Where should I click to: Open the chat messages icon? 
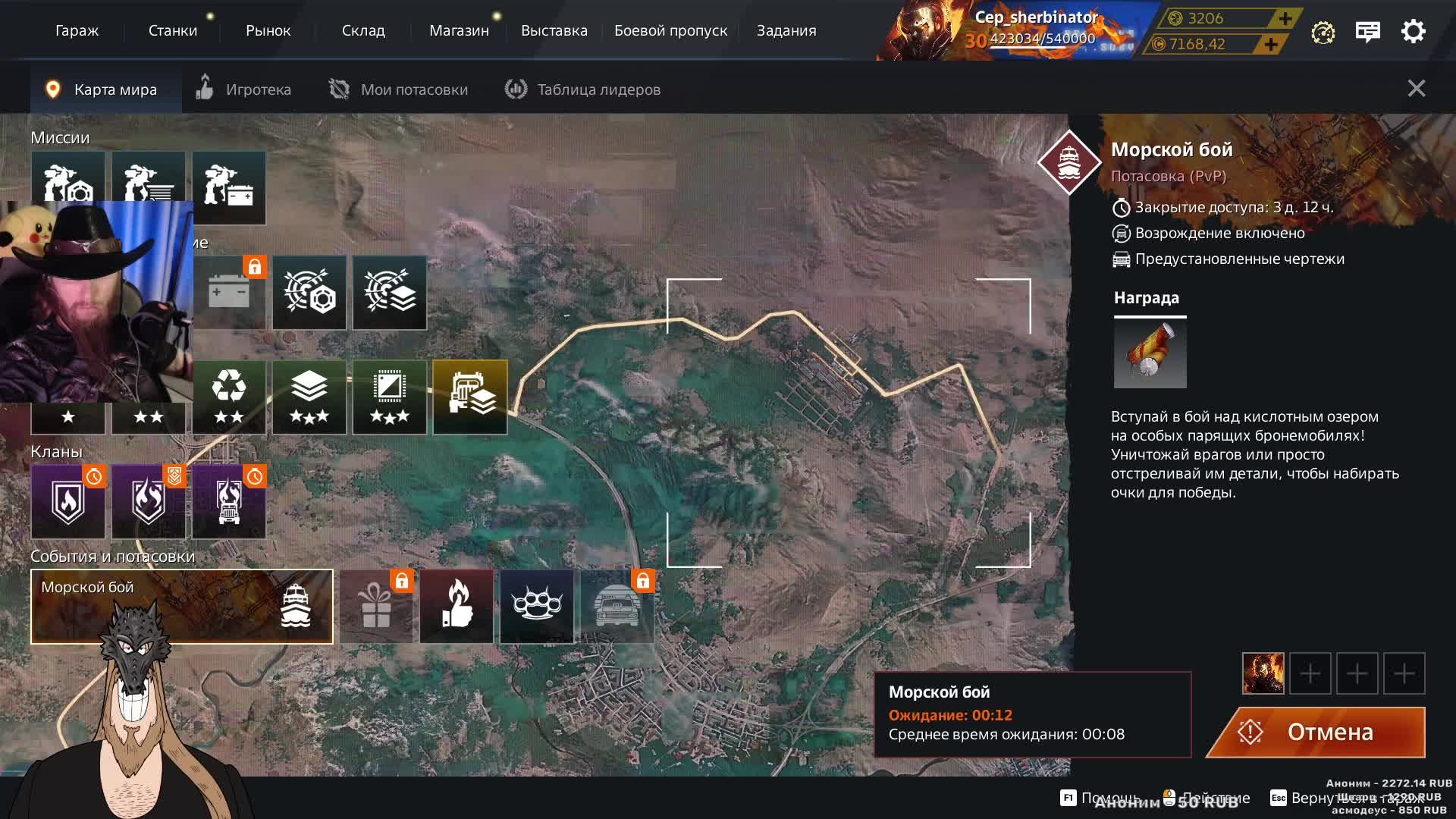coord(1367,32)
